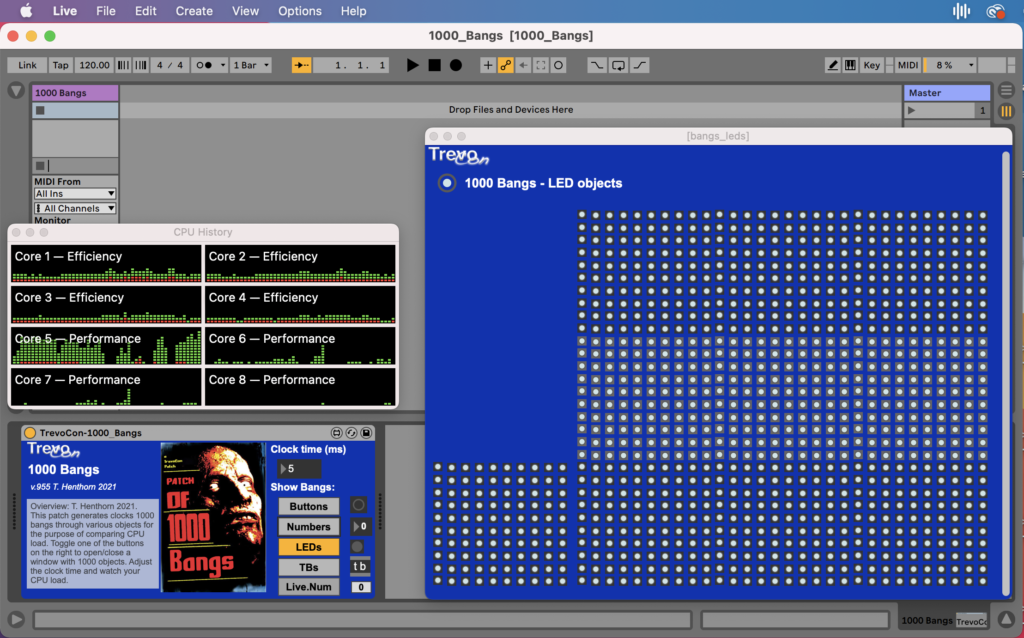Image resolution: width=1024 pixels, height=638 pixels.
Task: Toggle TrevoCon-1000_Bangs device activator
Action: pyautogui.click(x=30, y=433)
